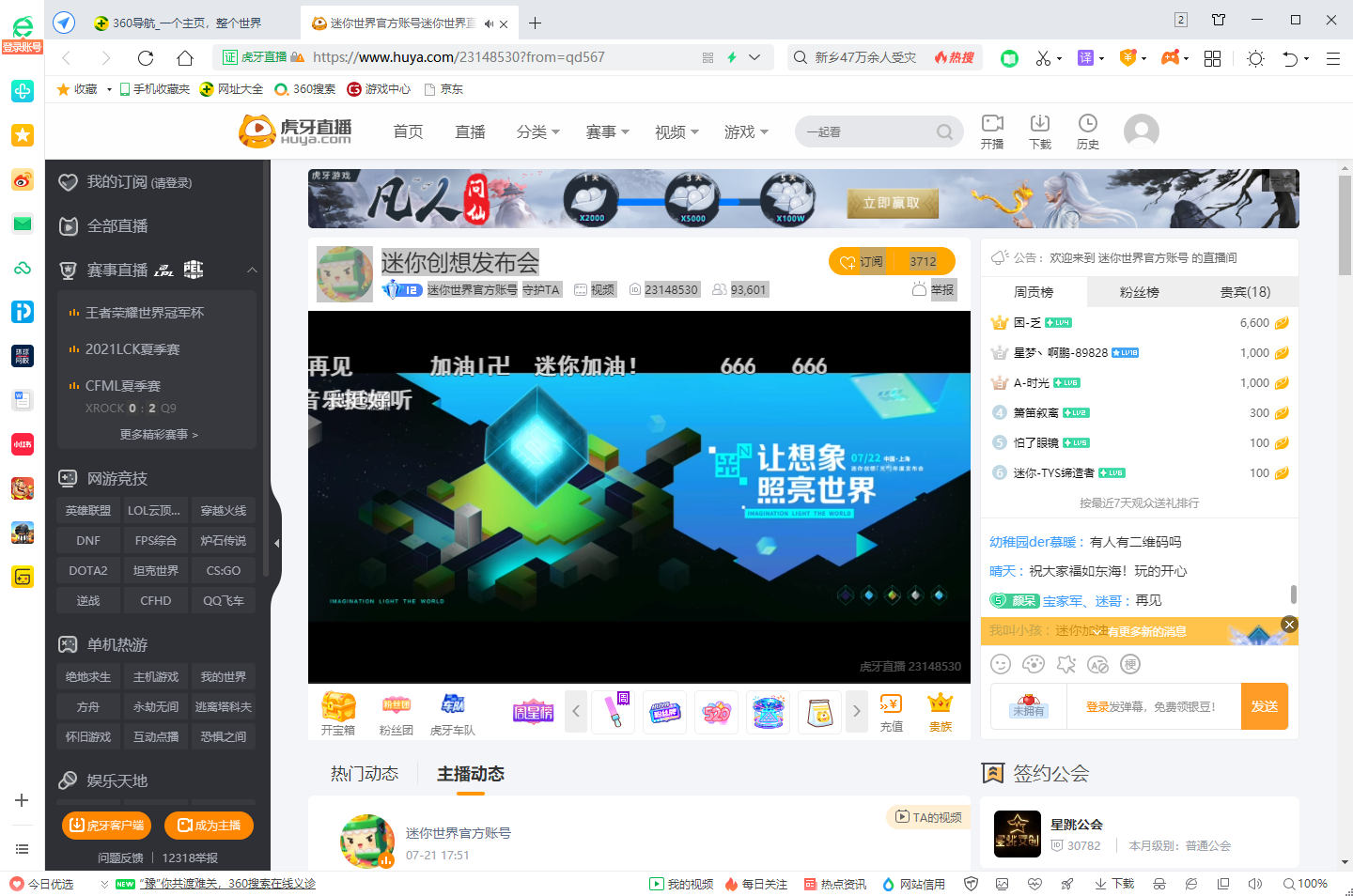1353x896 pixels.
Task: Click the TA的视频 button
Action: [928, 817]
